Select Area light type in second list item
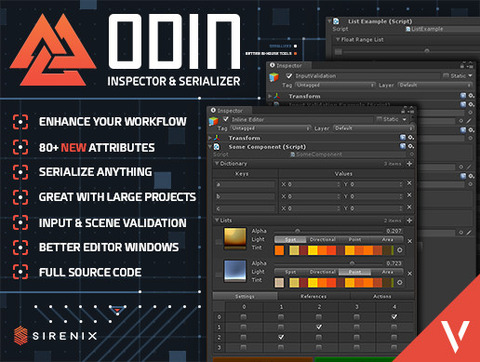This screenshot has height=362, width=480. 387,272
